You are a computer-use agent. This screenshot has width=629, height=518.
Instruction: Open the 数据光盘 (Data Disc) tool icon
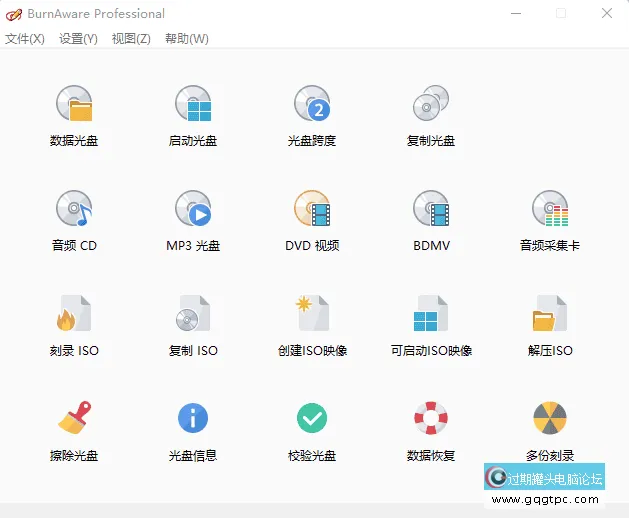74,104
